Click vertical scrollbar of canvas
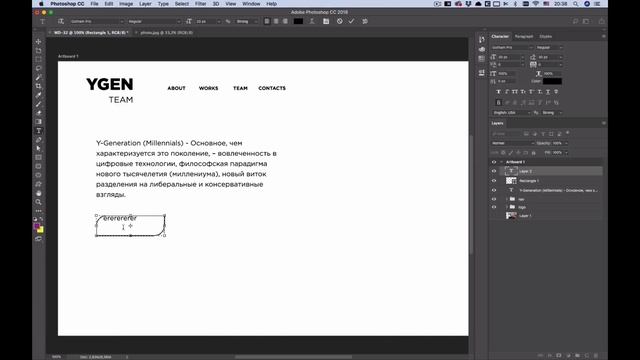This screenshot has height=360, width=640. [x=471, y=194]
